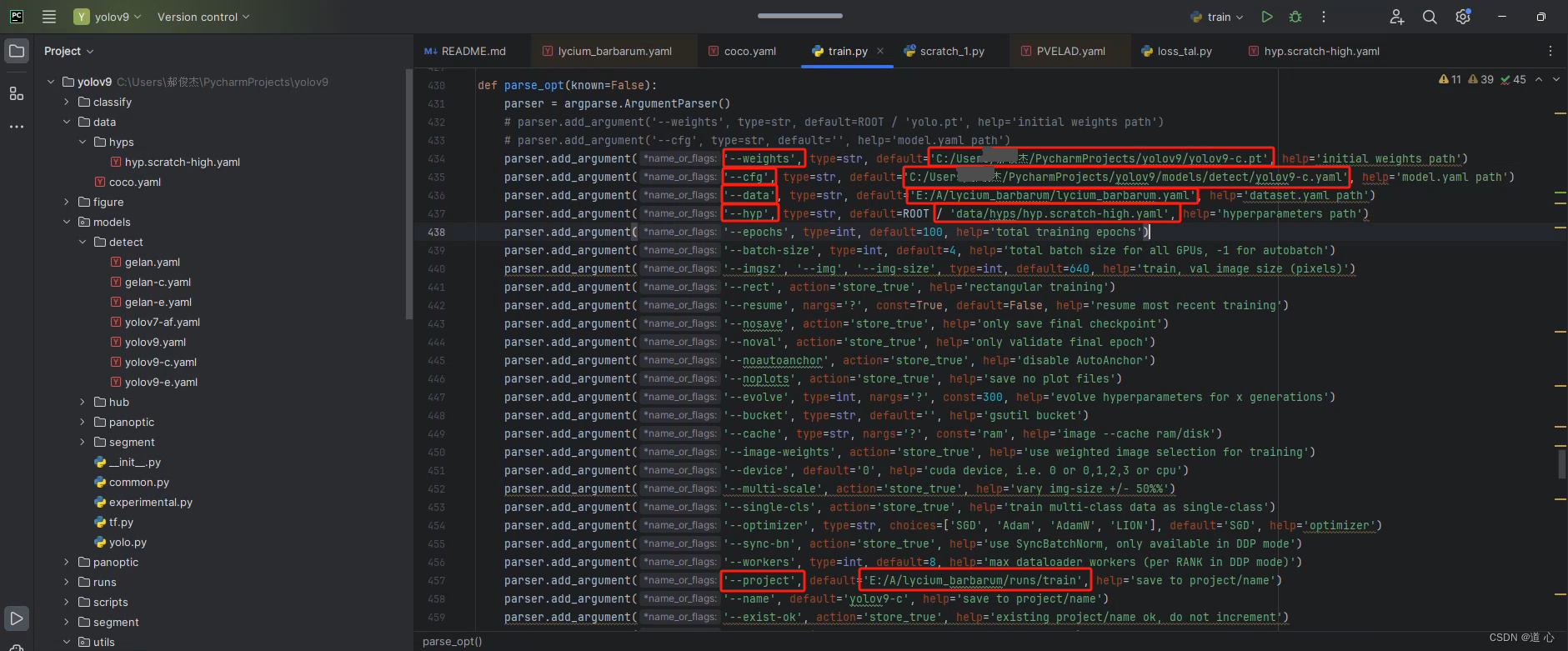Image resolution: width=1568 pixels, height=651 pixels.
Task: Open Code With Me user icon
Action: click(1396, 17)
